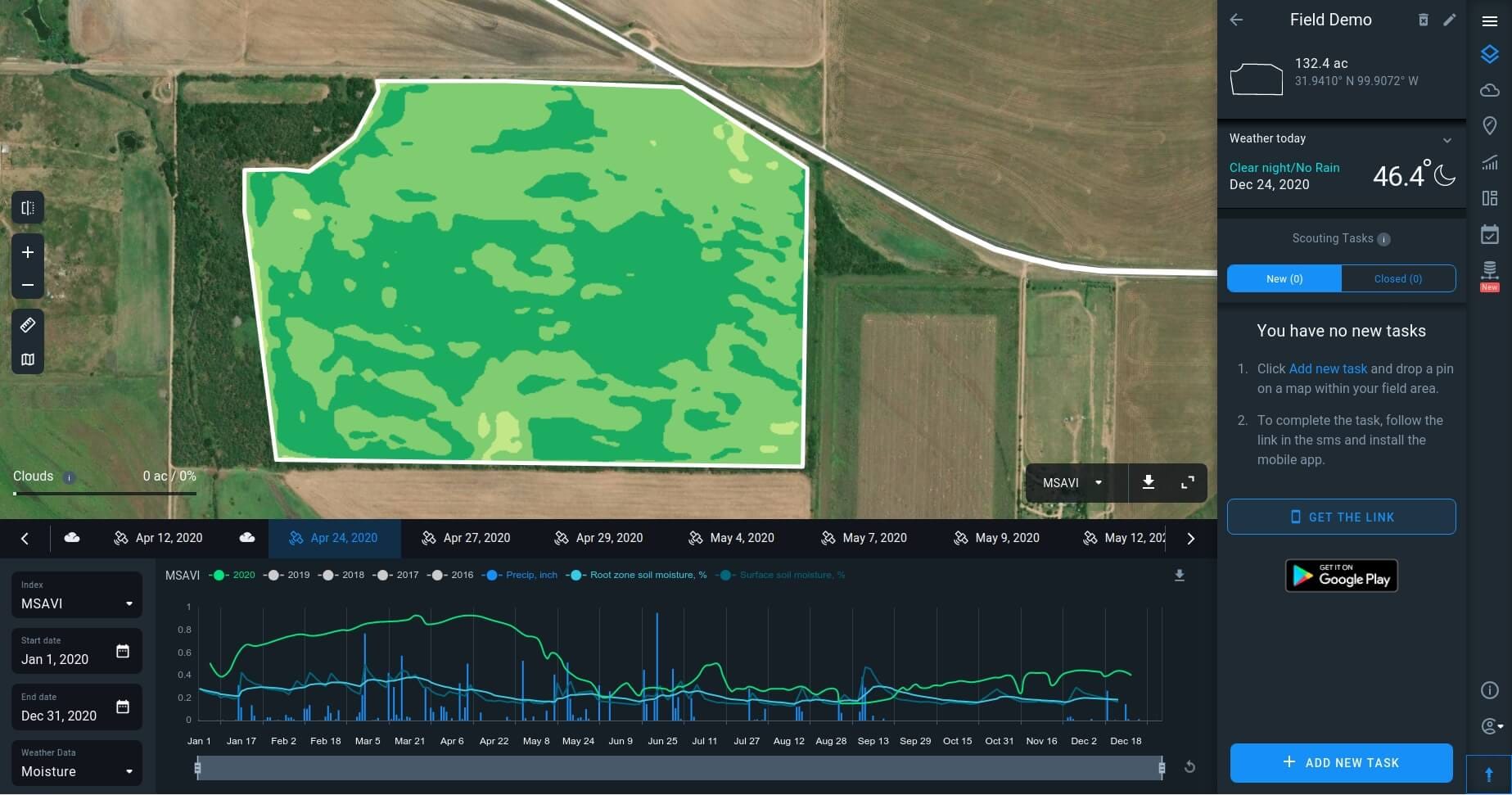Toggle the split view compare tool
Screen dimensions: 1512x795
[28, 208]
